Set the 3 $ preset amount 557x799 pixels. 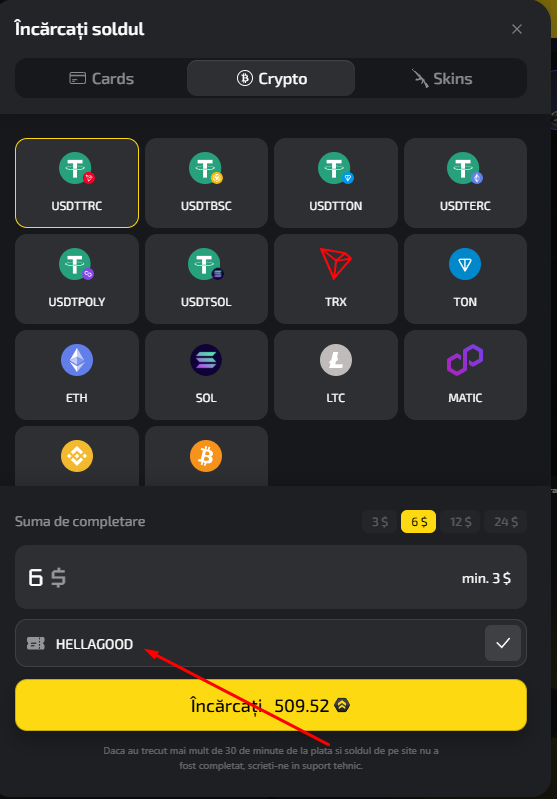[380, 522]
